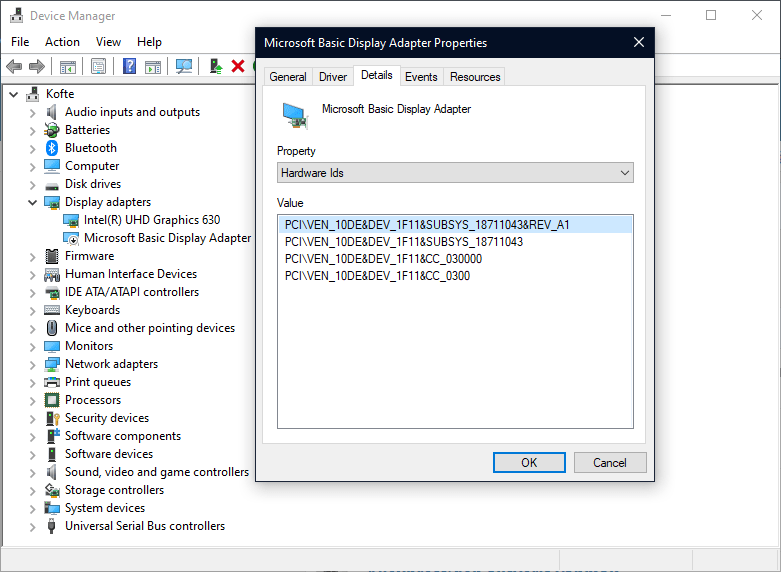Select the Universal Serial Bus controllers icon

[51, 526]
